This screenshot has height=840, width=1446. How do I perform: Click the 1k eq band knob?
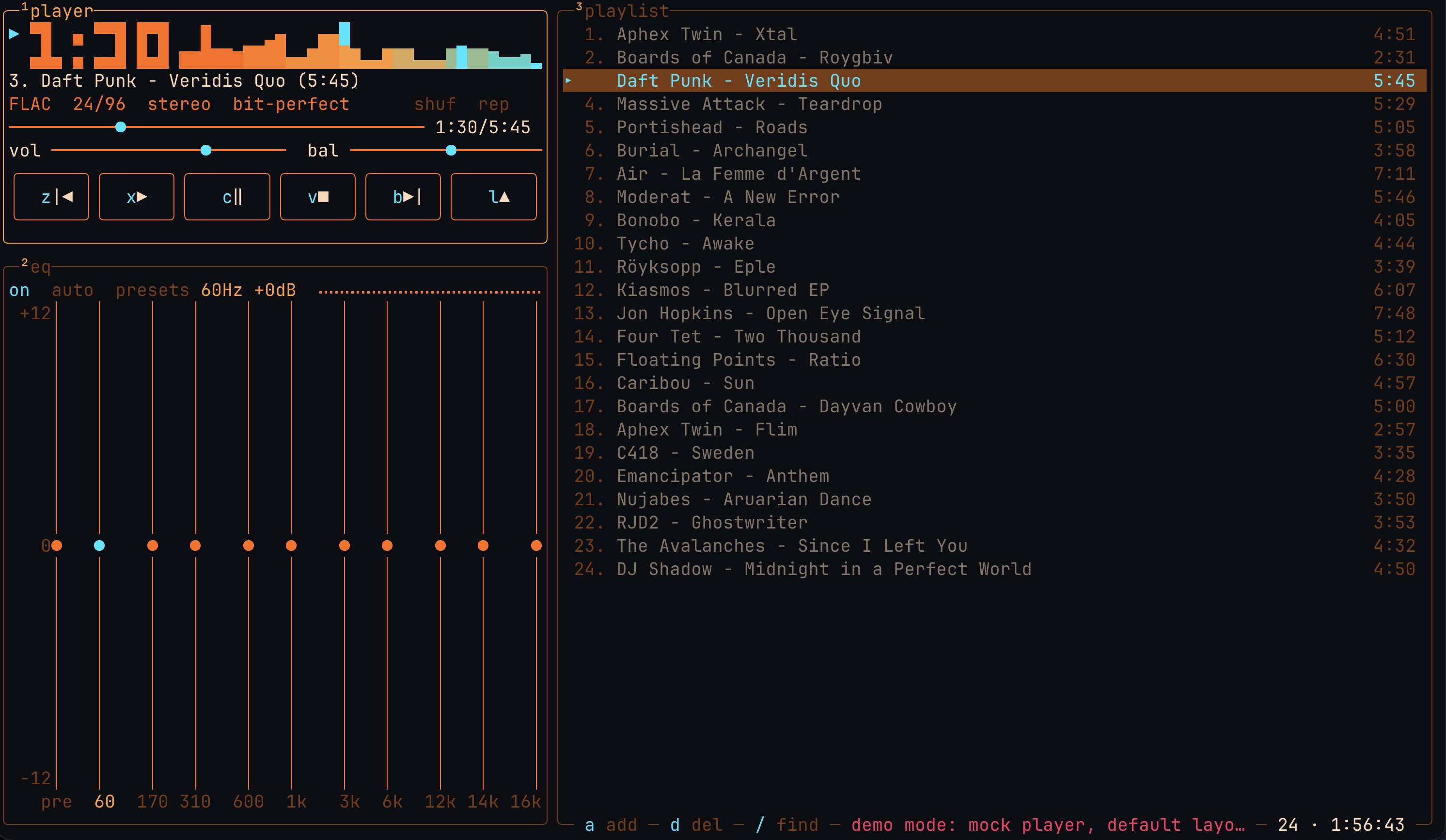point(292,545)
